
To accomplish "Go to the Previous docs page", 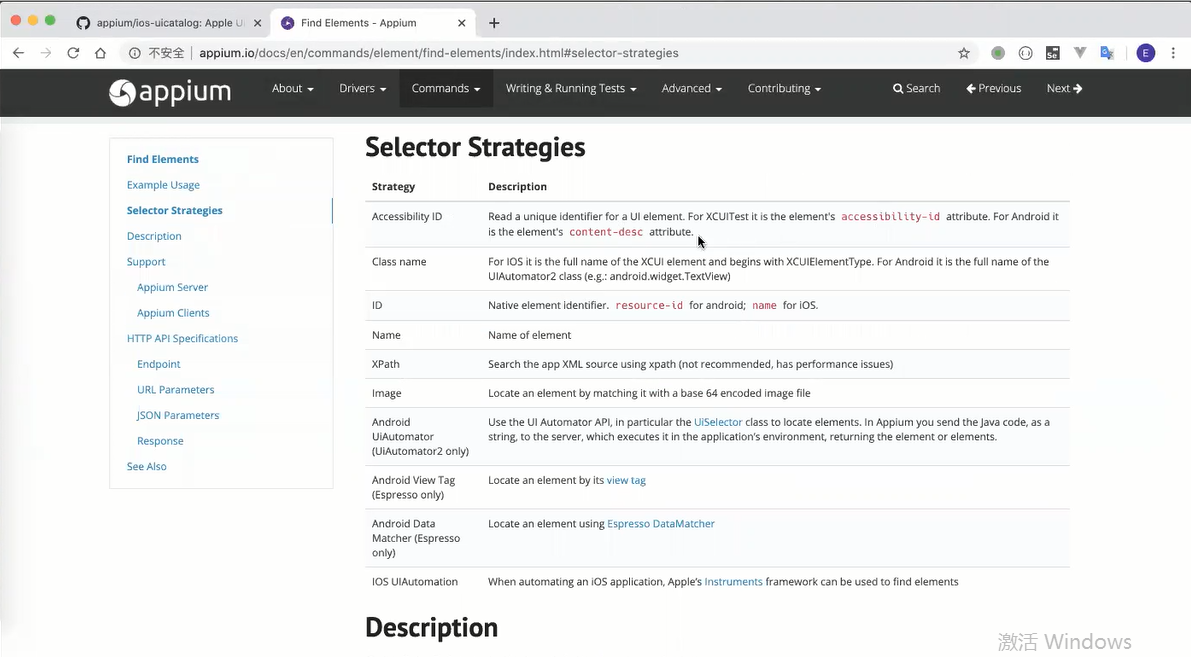I will click(994, 88).
